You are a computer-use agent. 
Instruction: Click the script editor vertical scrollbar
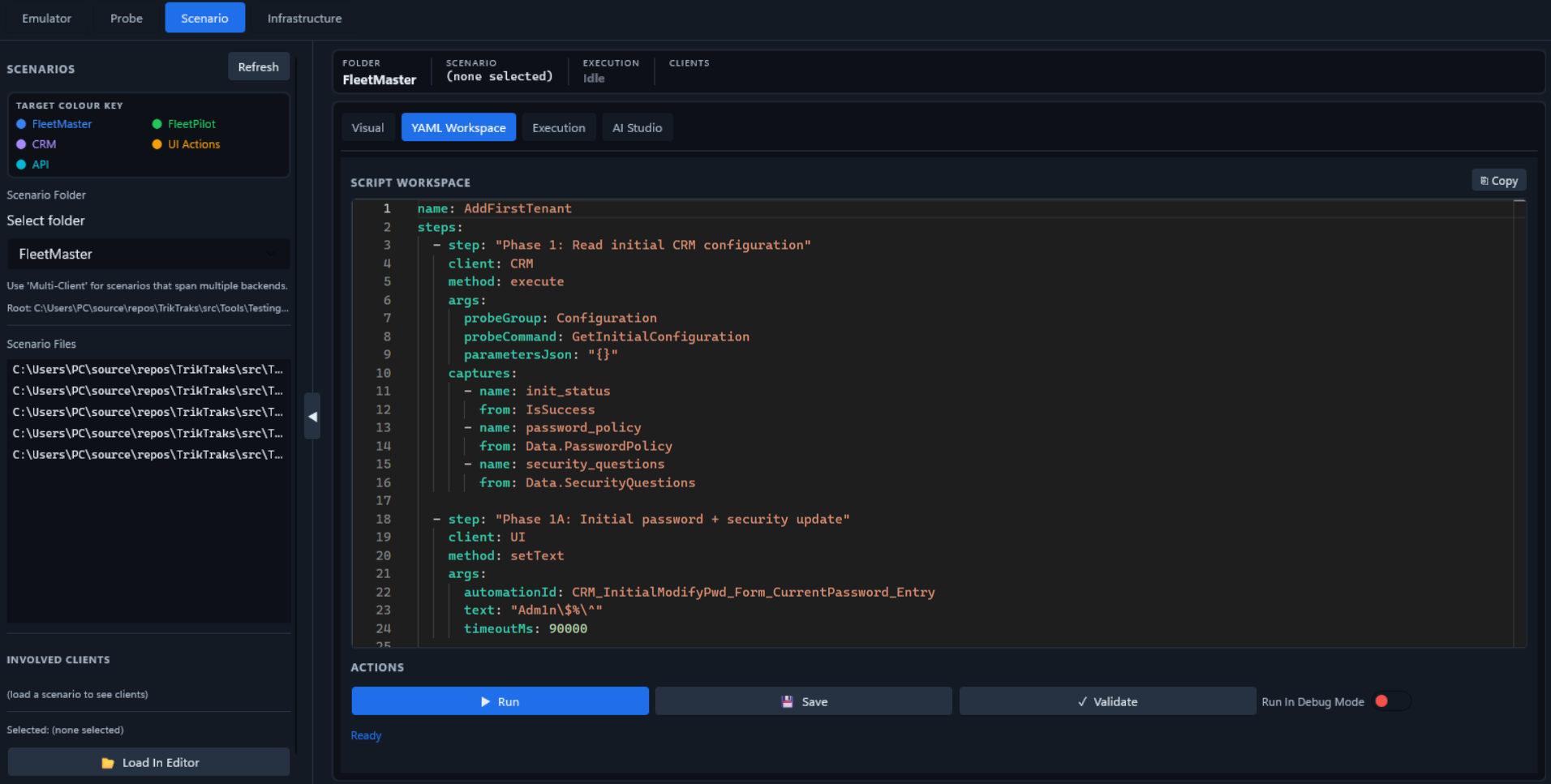pyautogui.click(x=1519, y=422)
